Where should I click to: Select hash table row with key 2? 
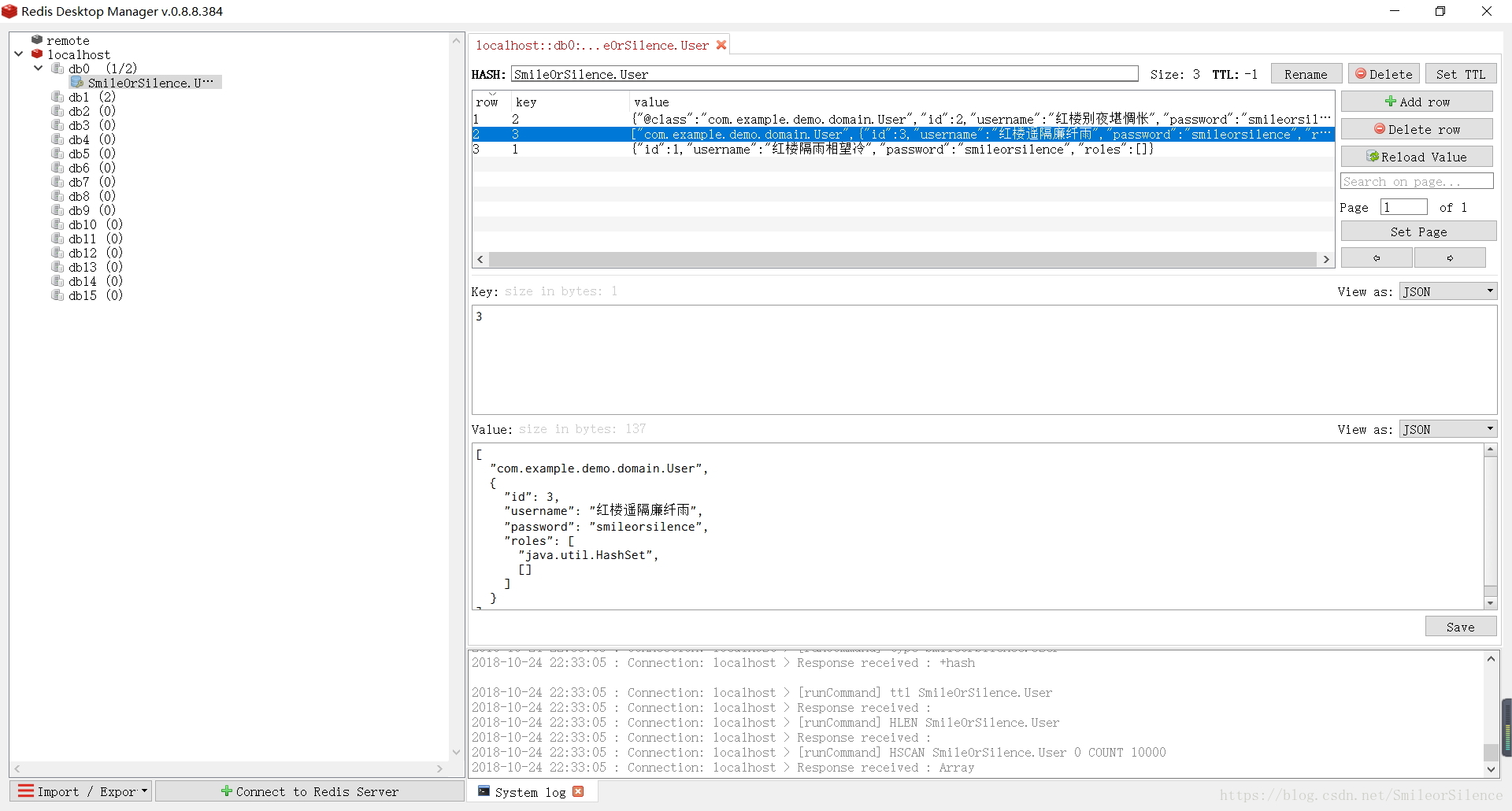pyautogui.click(x=902, y=120)
